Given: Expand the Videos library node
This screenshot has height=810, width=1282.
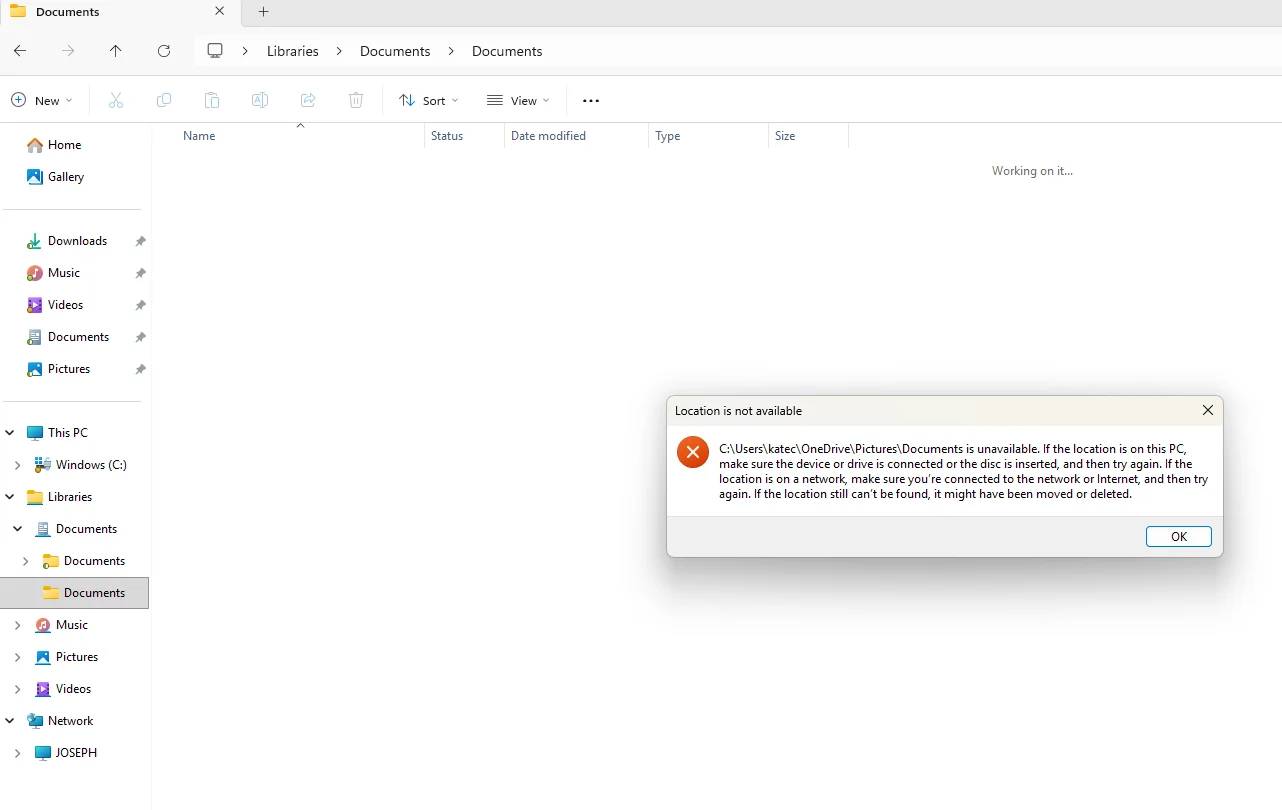Looking at the screenshot, I should click(18, 689).
